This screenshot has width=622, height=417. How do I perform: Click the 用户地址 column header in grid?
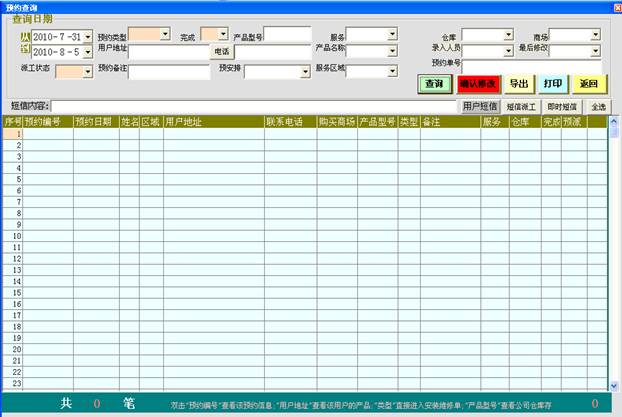(214, 122)
